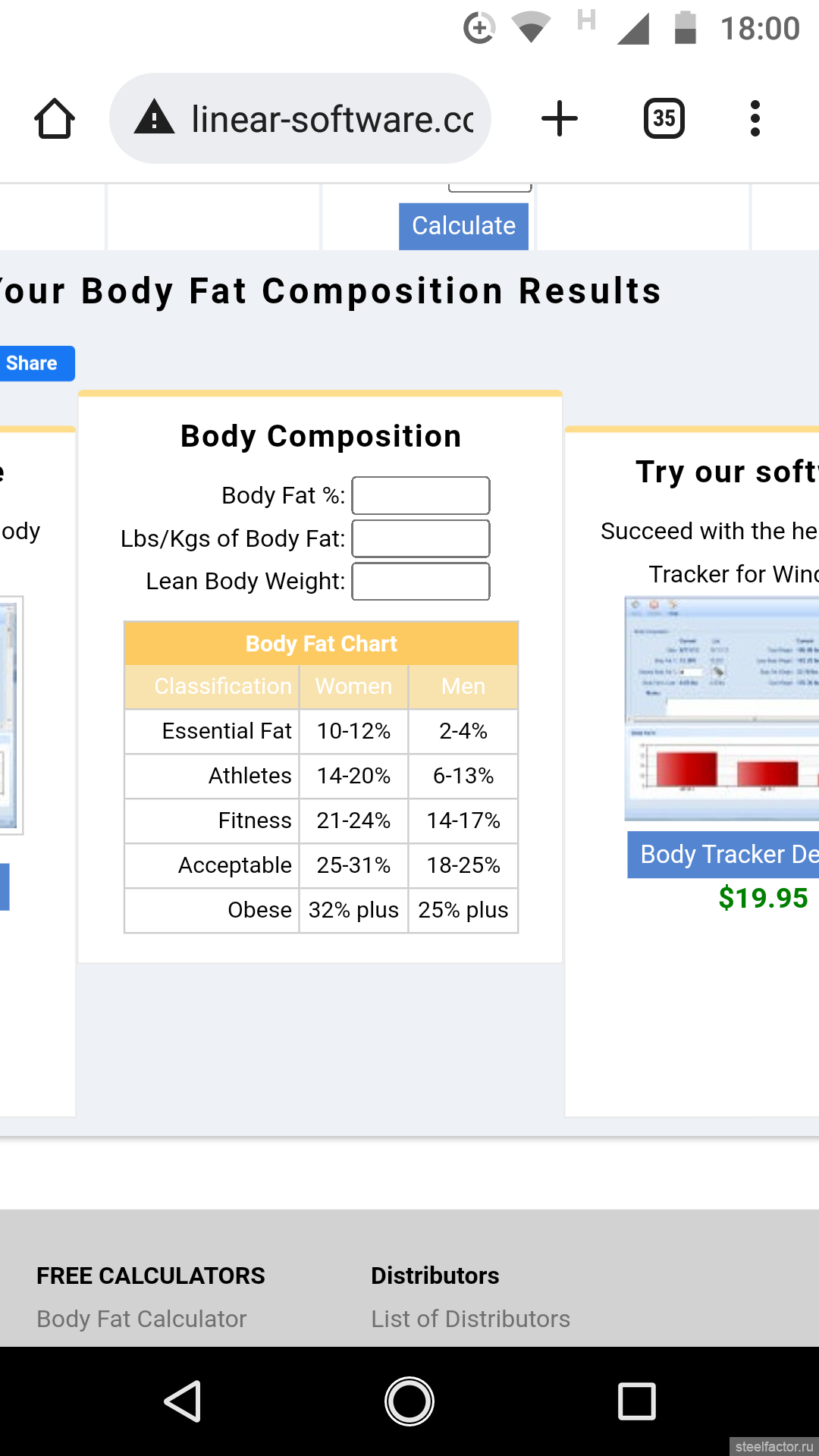Open the Body Tracker software screenshot
The height and width of the screenshot is (1456, 819).
tap(722, 708)
